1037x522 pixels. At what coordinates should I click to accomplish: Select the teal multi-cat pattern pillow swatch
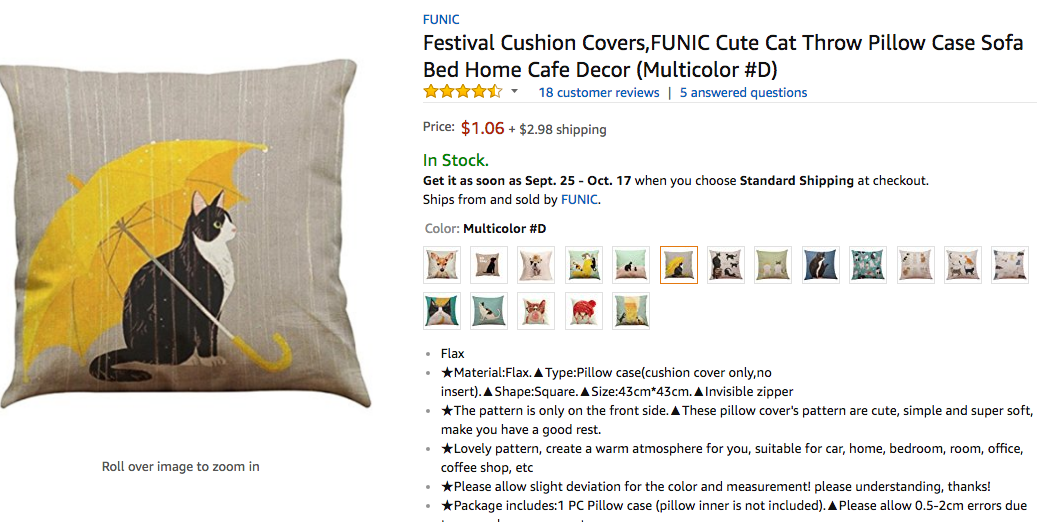point(868,265)
